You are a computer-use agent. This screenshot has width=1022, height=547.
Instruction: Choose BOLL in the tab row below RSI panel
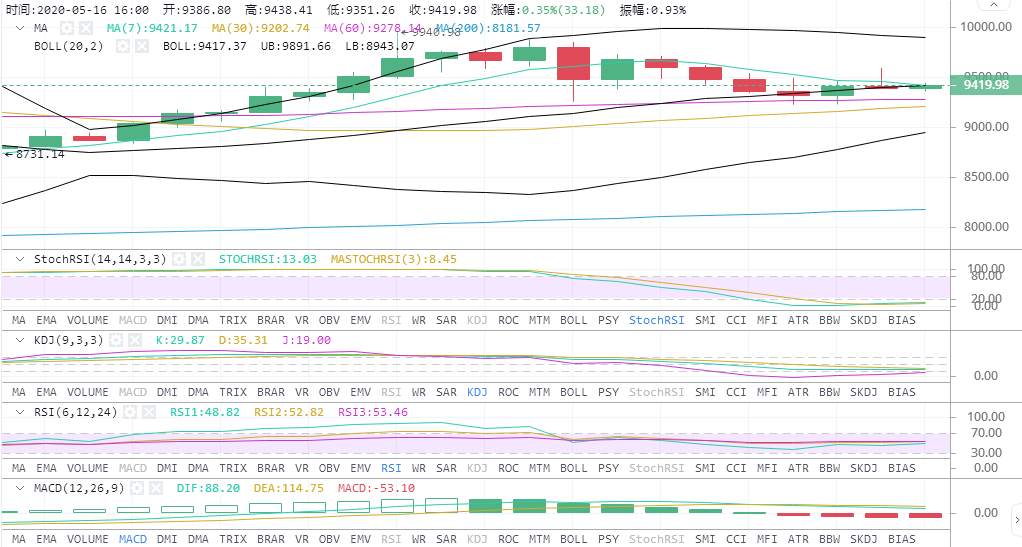tap(574, 468)
